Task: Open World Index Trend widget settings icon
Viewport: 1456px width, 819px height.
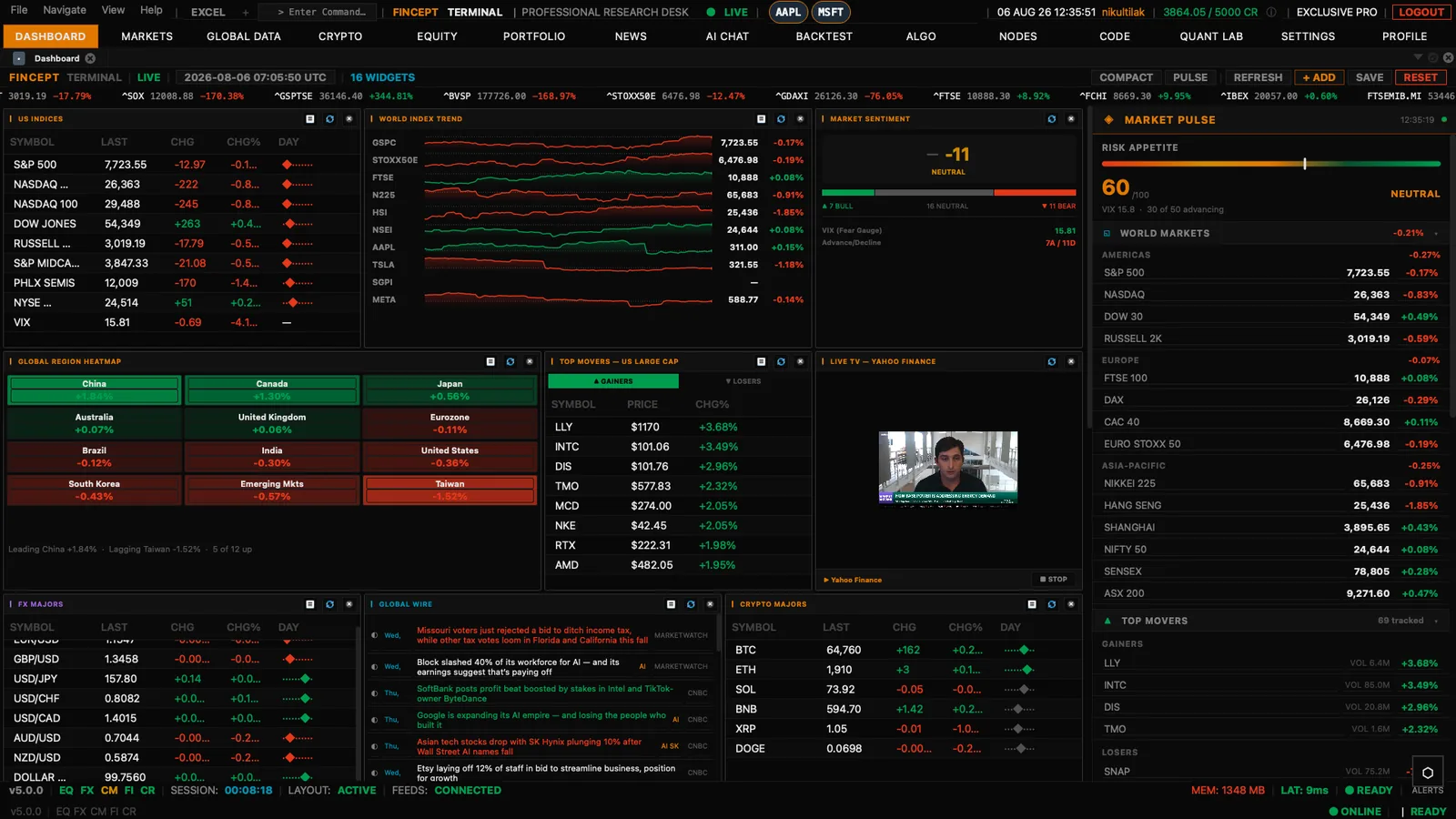Action: coord(762,119)
